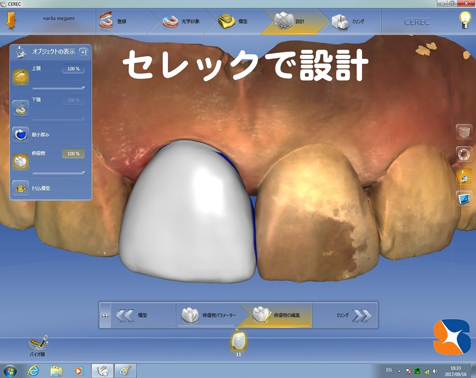Image resolution: width=476 pixels, height=378 pixels.
Task: Open the system menu orange arrow icon
Action: (x=11, y=21)
